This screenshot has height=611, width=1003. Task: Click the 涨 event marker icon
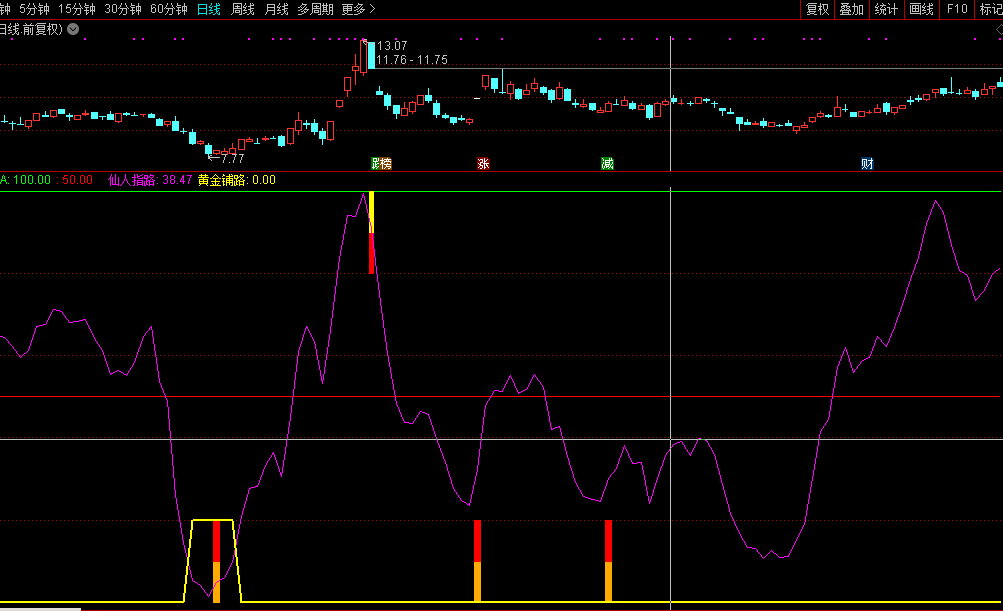483,163
